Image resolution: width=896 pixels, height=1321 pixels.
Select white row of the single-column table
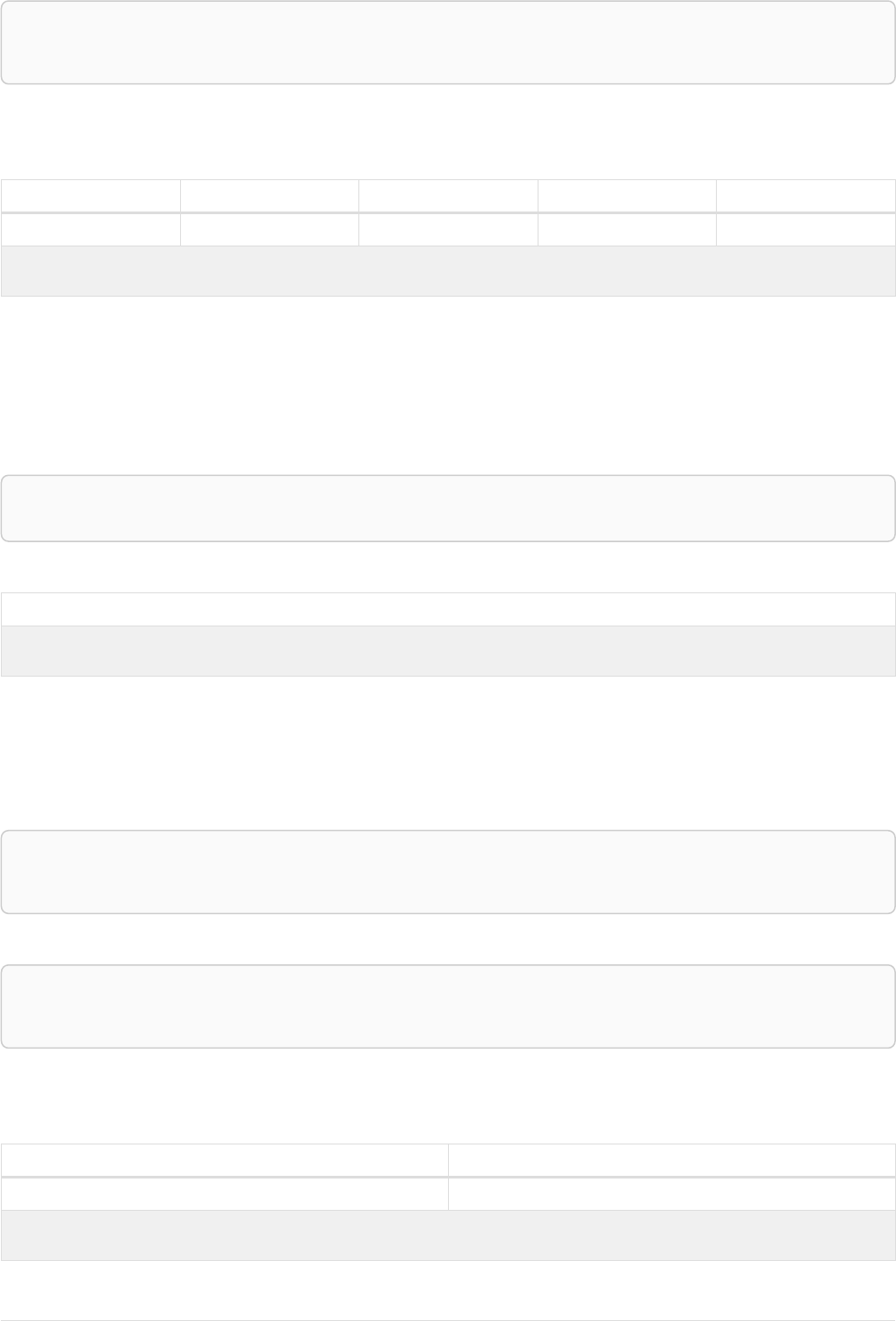point(448,609)
